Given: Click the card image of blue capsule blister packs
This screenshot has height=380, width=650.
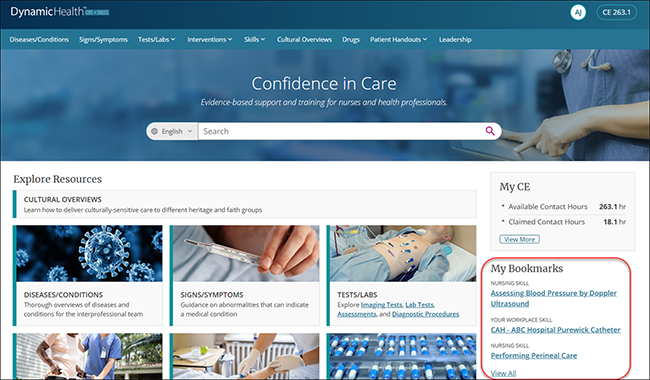Looking at the screenshot, I should coord(403,356).
